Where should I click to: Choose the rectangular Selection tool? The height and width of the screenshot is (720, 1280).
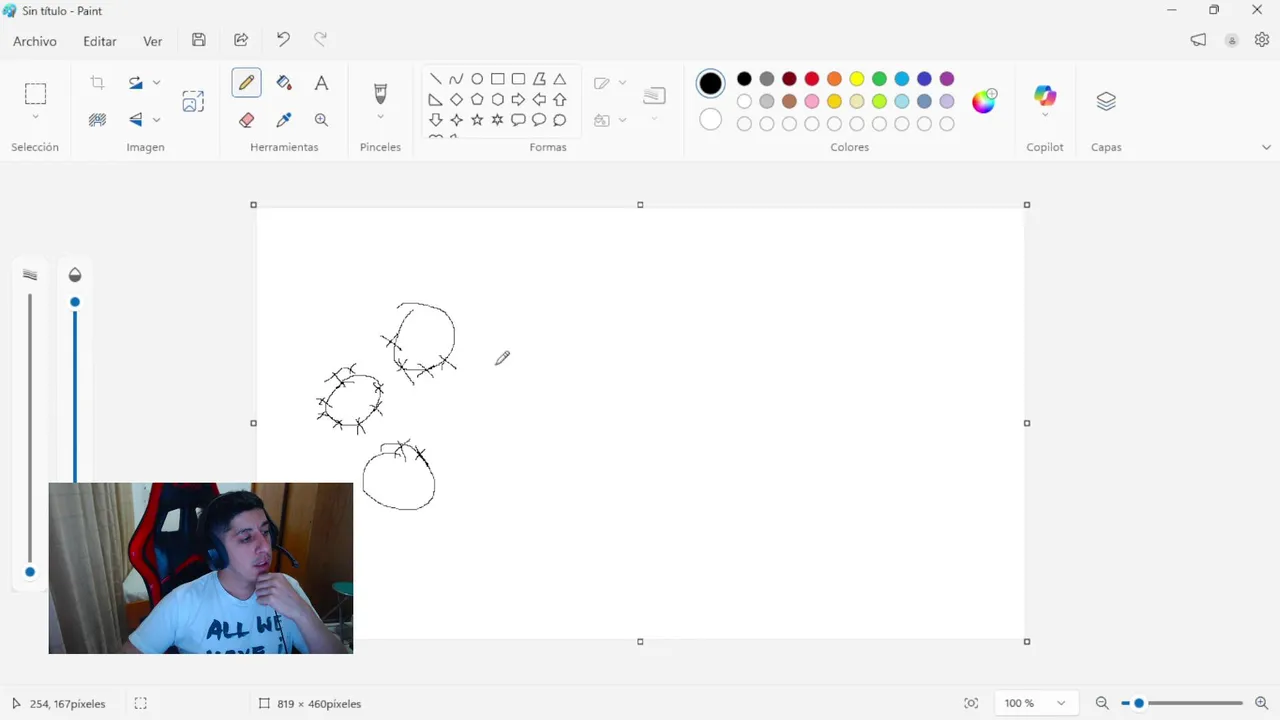(x=35, y=94)
